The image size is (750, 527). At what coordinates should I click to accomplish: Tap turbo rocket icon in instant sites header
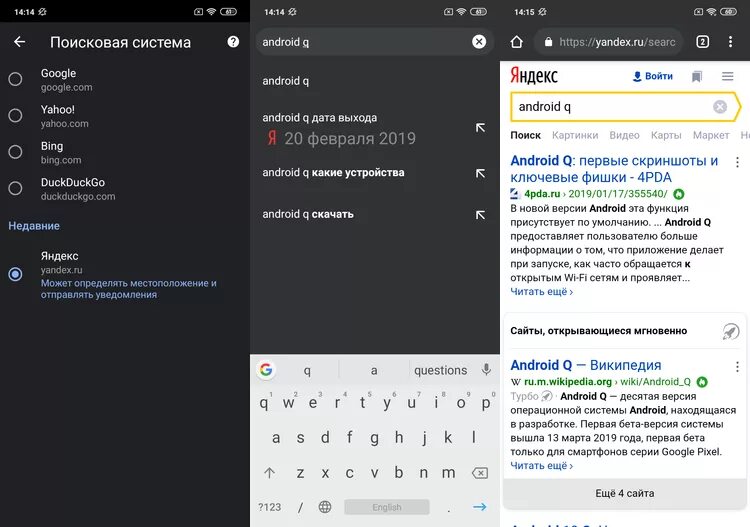coord(730,331)
